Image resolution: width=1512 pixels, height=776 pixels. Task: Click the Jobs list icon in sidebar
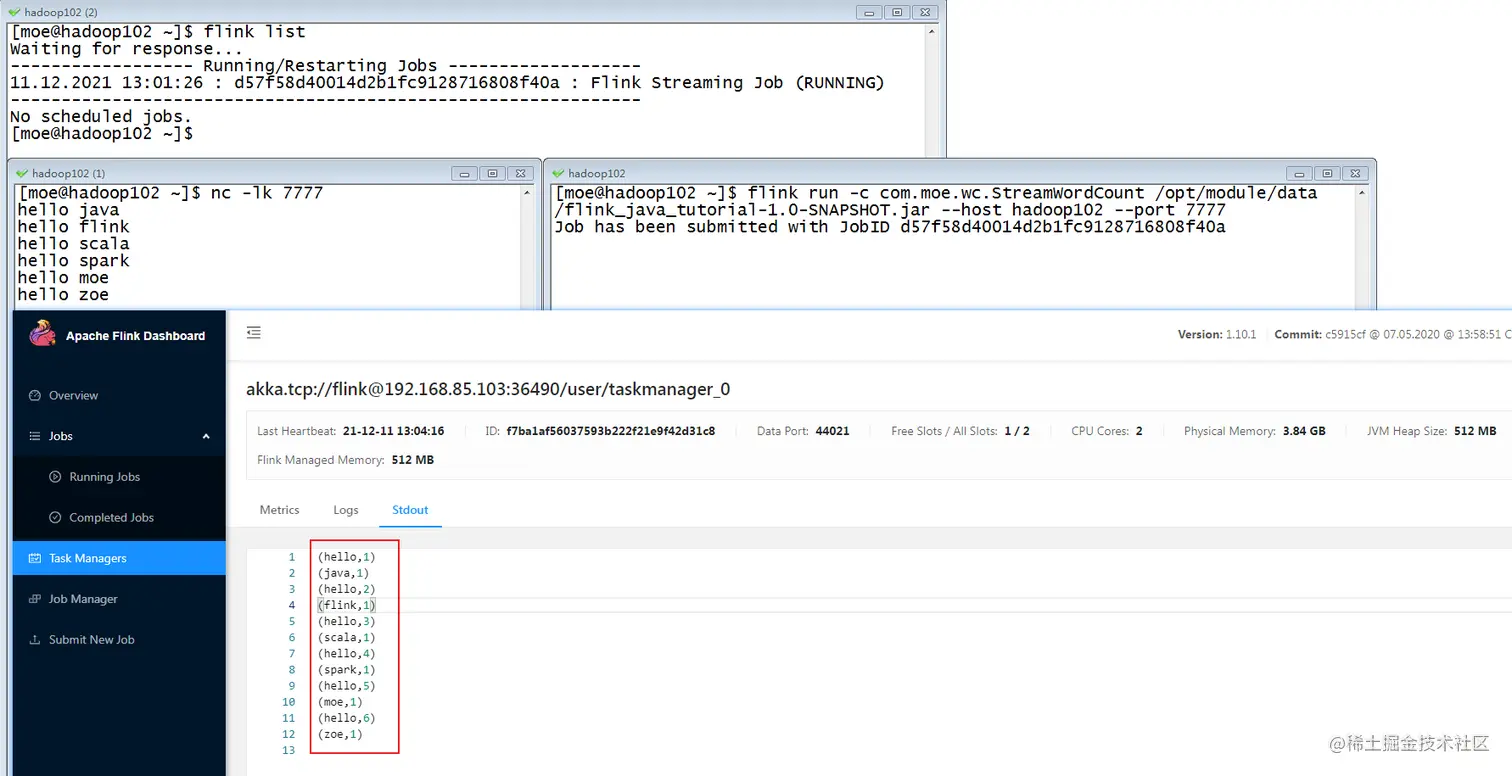pyautogui.click(x=35, y=436)
